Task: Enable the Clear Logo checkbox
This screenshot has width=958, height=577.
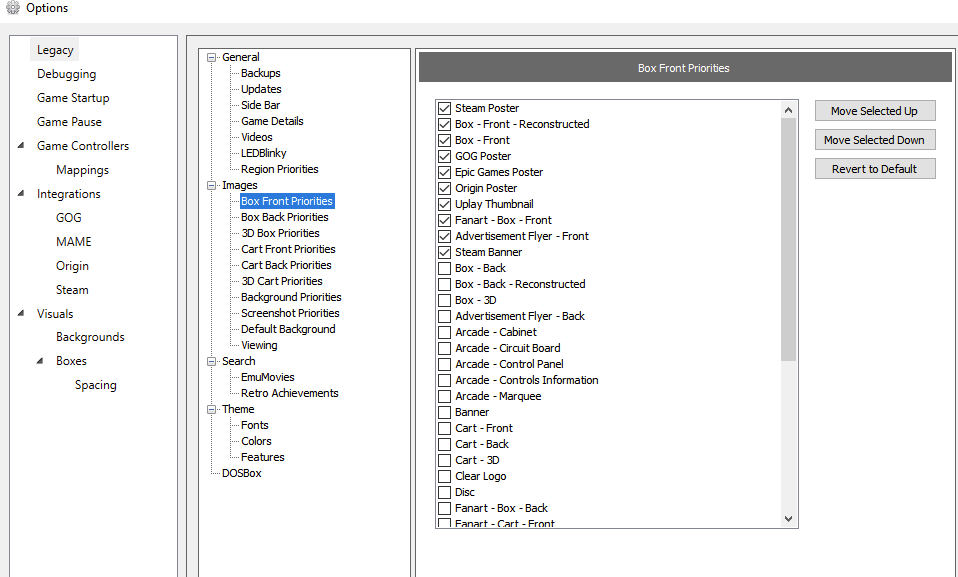Action: coord(445,476)
